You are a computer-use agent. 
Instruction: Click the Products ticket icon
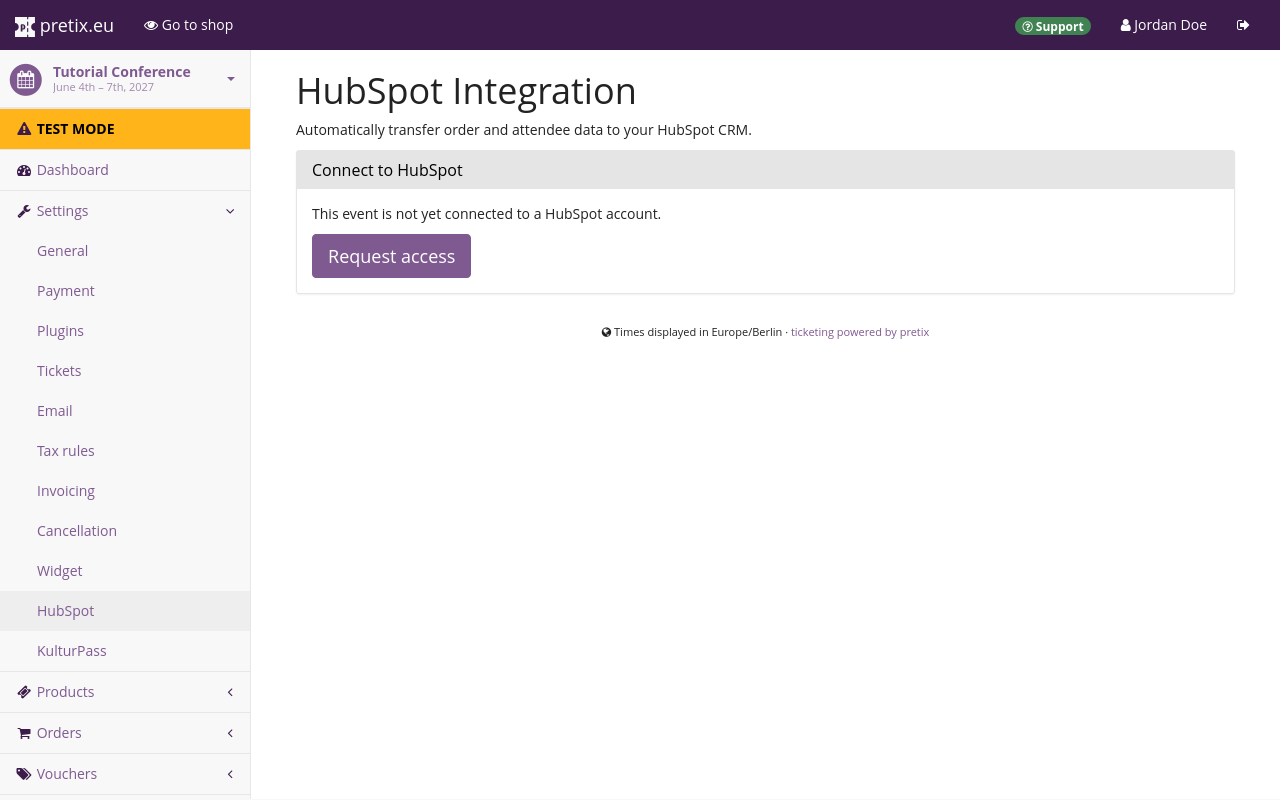(x=24, y=692)
